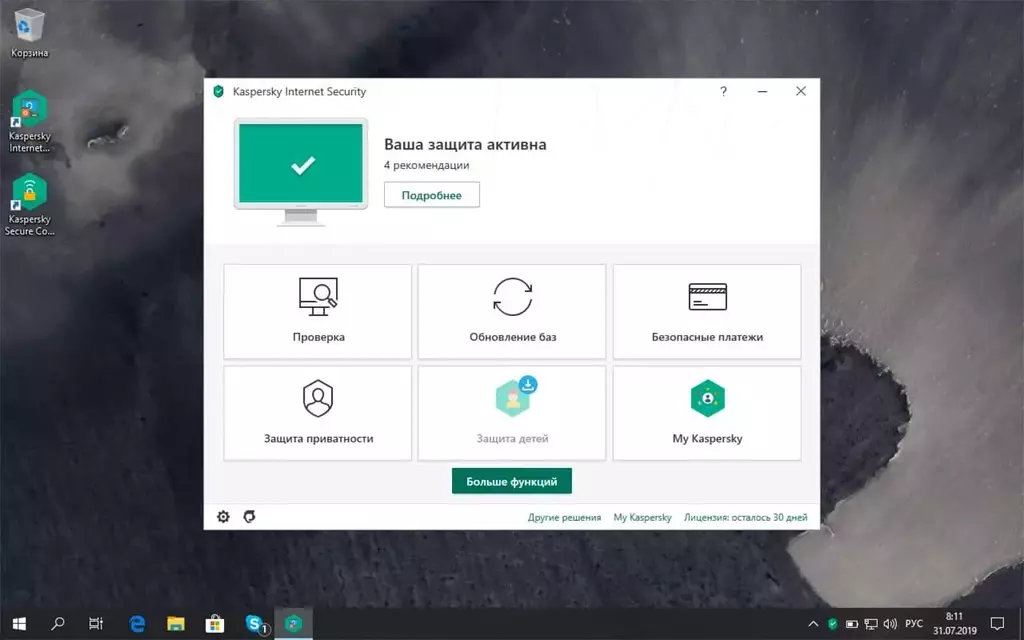Screen dimensions: 1024x640
Task: Expand hidden system tray icons chevron
Action: coord(813,624)
